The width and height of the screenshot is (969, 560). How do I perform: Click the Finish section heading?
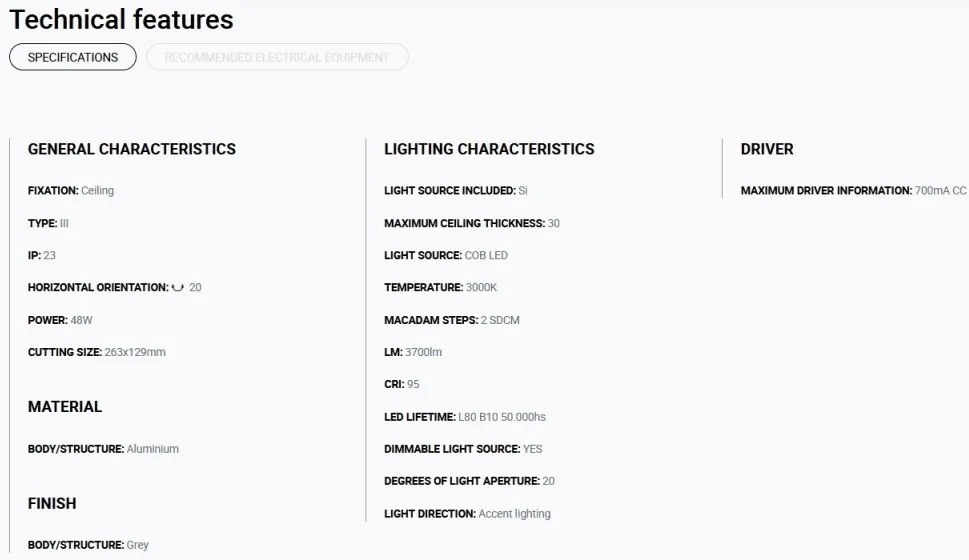pos(52,503)
